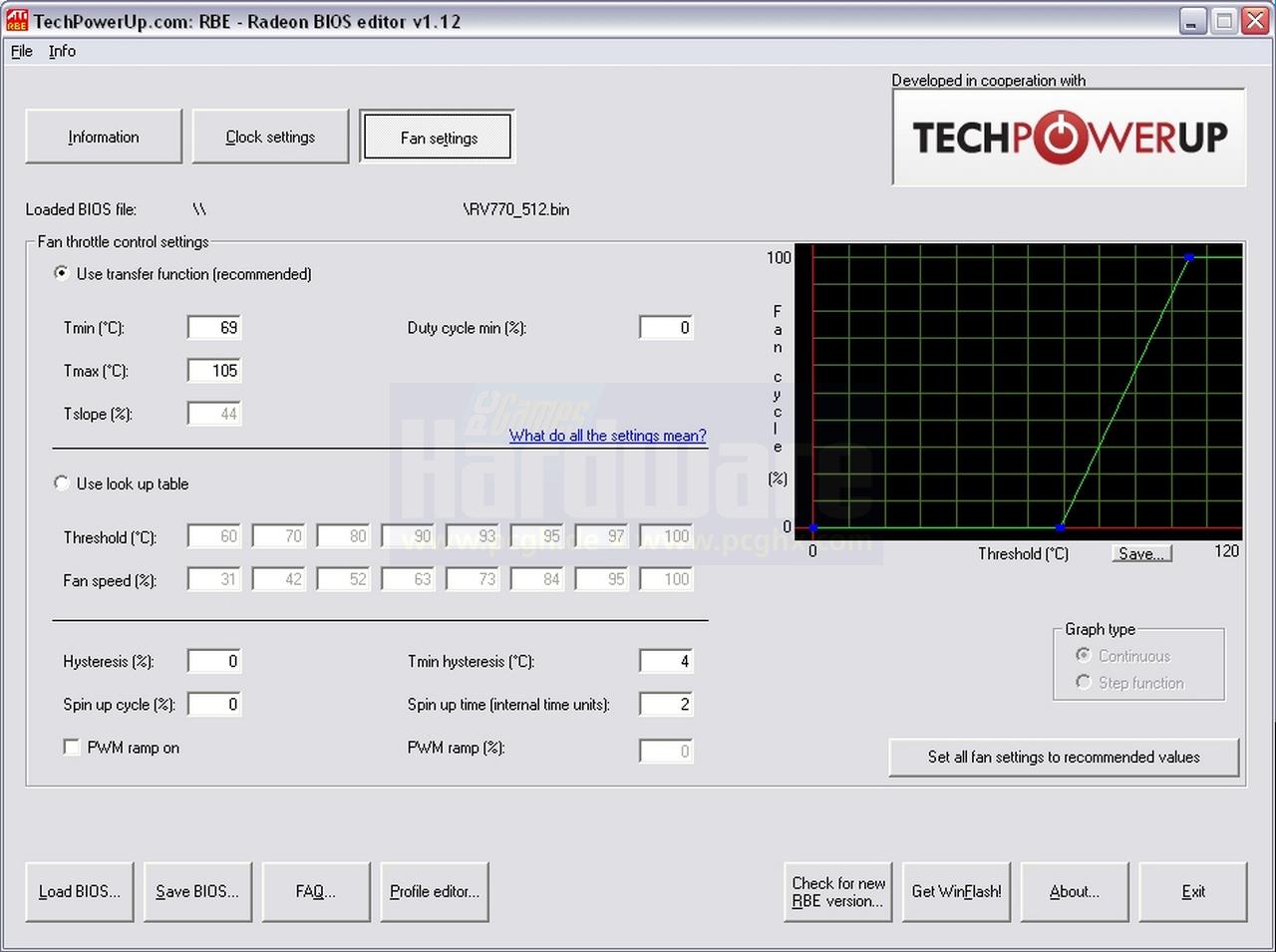Click the last Fan speed field showing 100

click(666, 579)
